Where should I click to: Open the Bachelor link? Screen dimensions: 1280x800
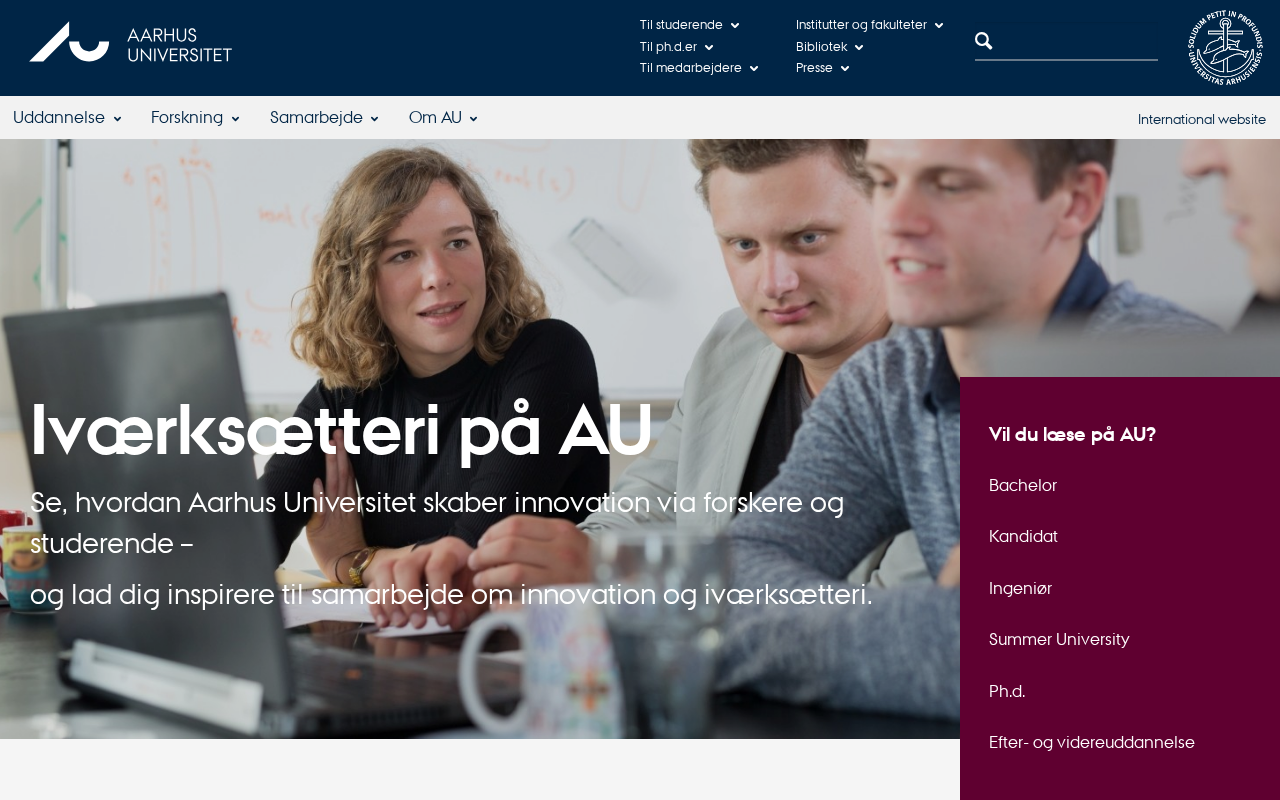coord(1023,486)
